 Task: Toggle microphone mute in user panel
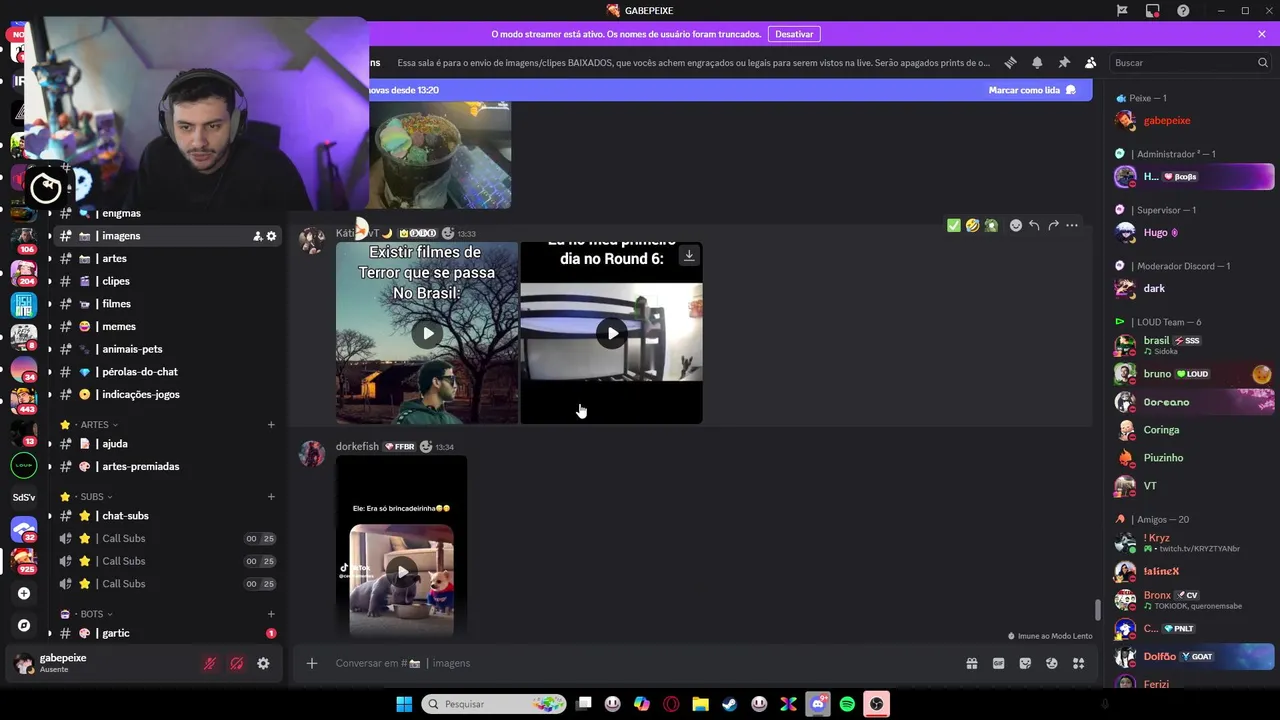pyautogui.click(x=209, y=663)
